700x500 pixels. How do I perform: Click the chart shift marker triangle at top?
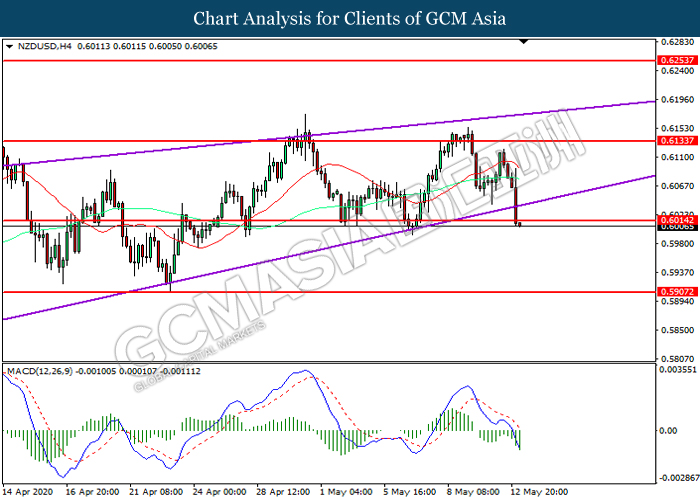click(x=524, y=42)
